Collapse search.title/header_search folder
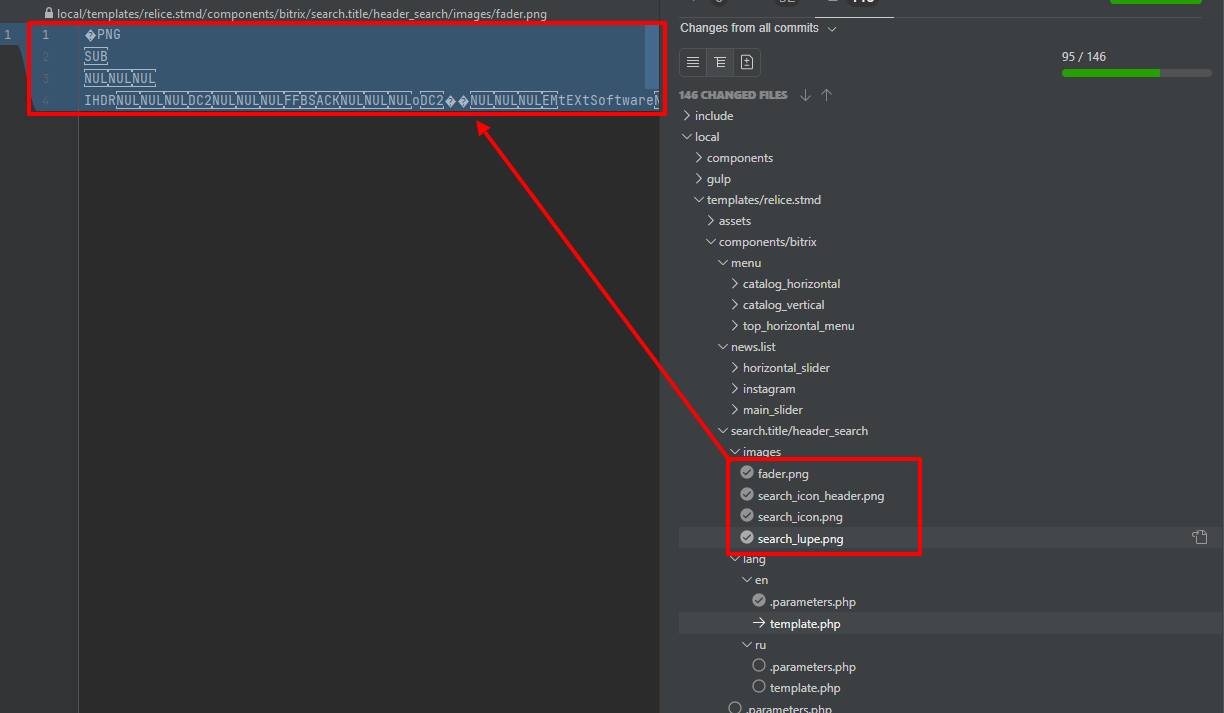The image size is (1224, 713). click(722, 431)
